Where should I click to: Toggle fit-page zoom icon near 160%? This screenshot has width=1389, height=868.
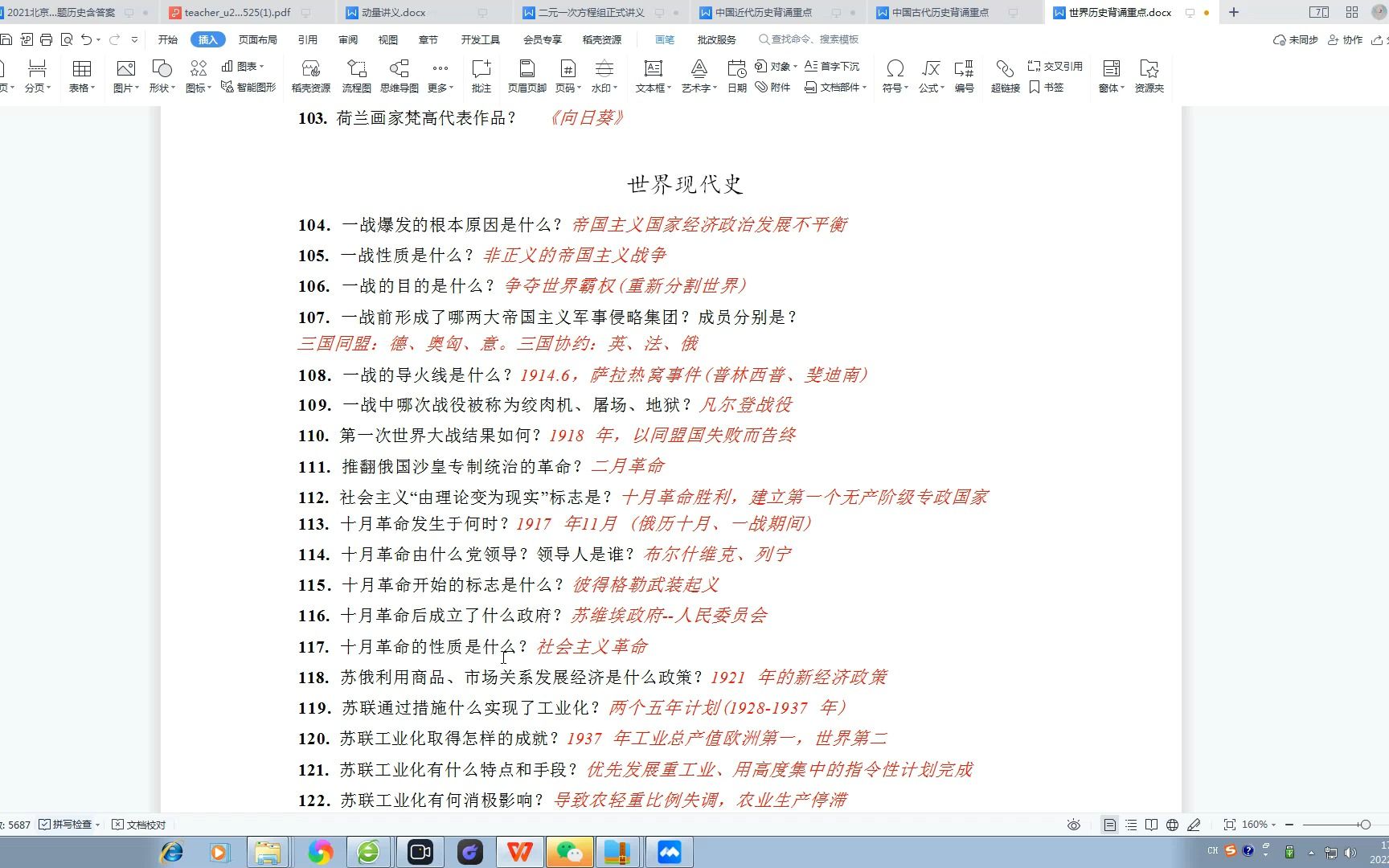click(x=1230, y=825)
